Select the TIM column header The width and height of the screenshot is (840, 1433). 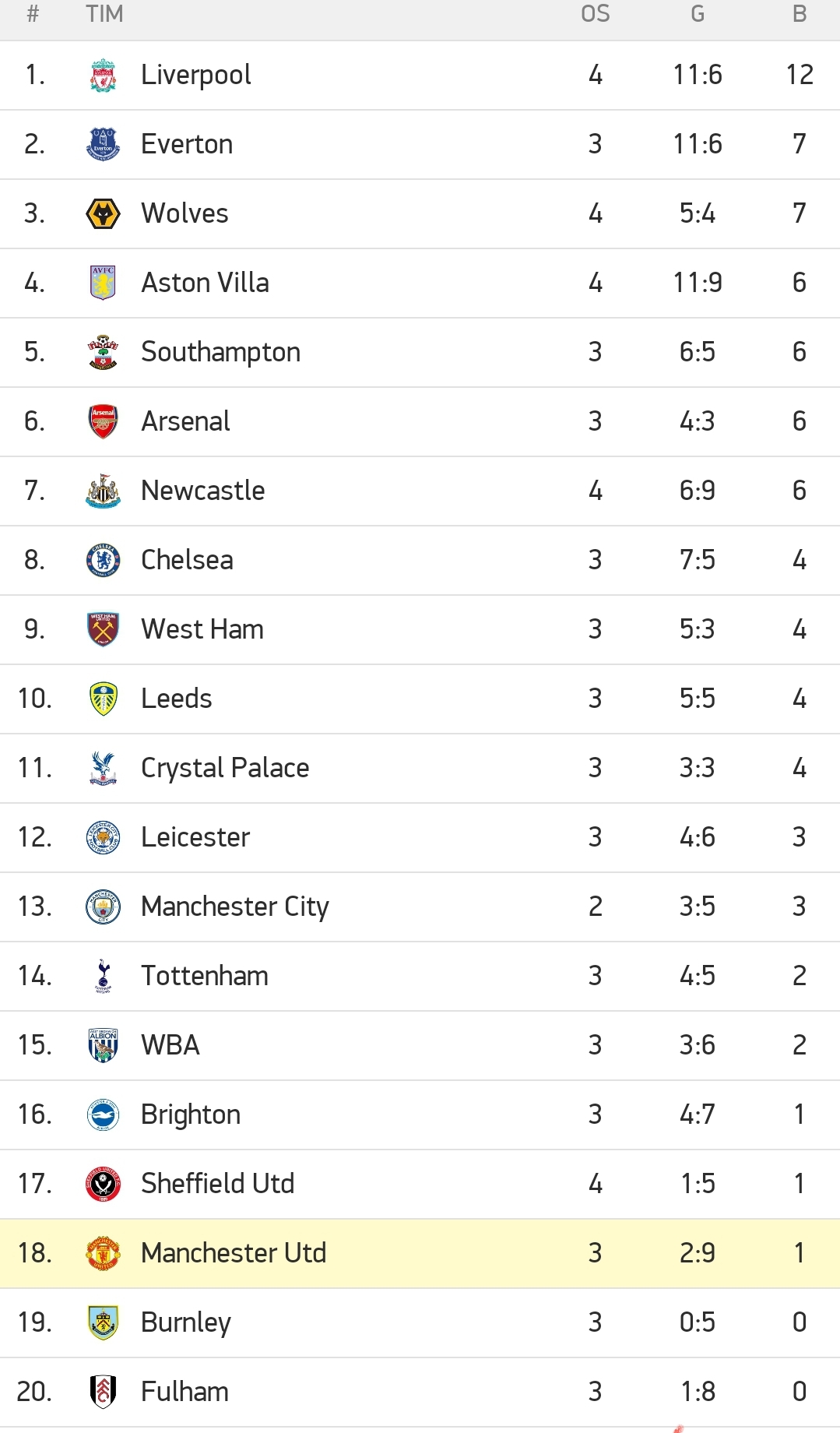[104, 14]
